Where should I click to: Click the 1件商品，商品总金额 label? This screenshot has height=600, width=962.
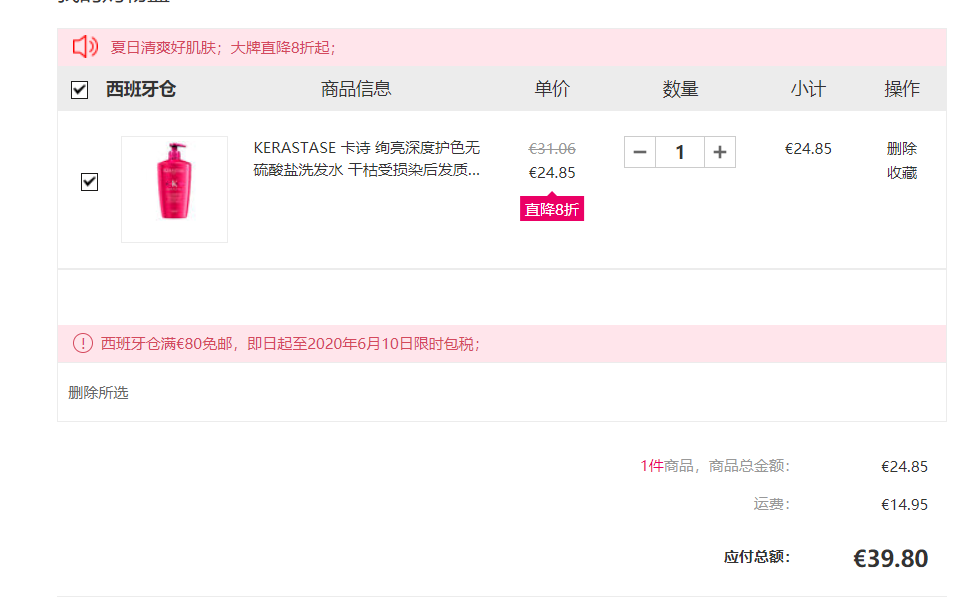point(715,466)
